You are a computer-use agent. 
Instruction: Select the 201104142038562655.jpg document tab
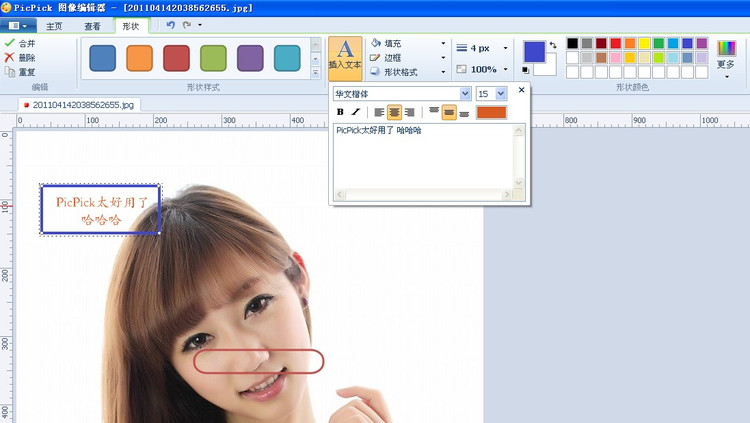(79, 105)
